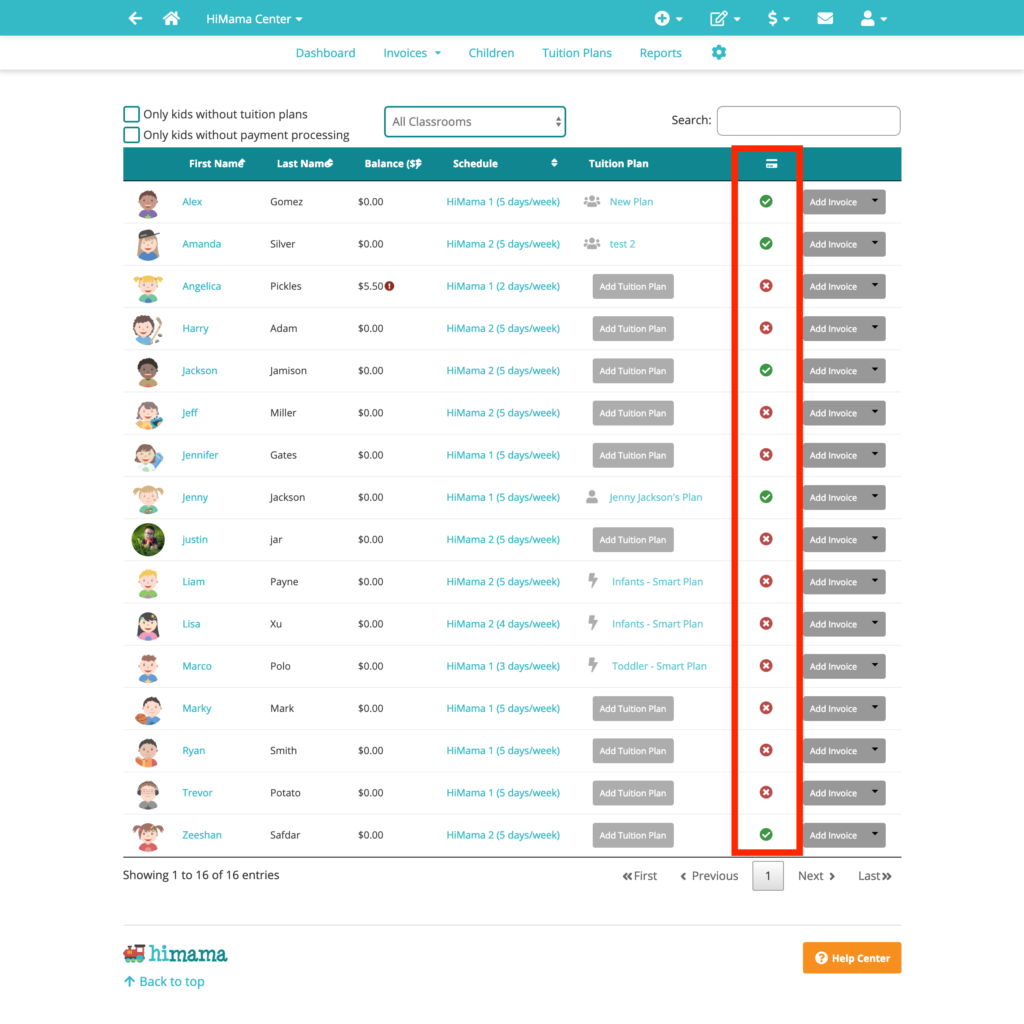Viewport: 1024px width, 1024px height.
Task: Enable Only kids without payment processing
Action: click(x=131, y=135)
